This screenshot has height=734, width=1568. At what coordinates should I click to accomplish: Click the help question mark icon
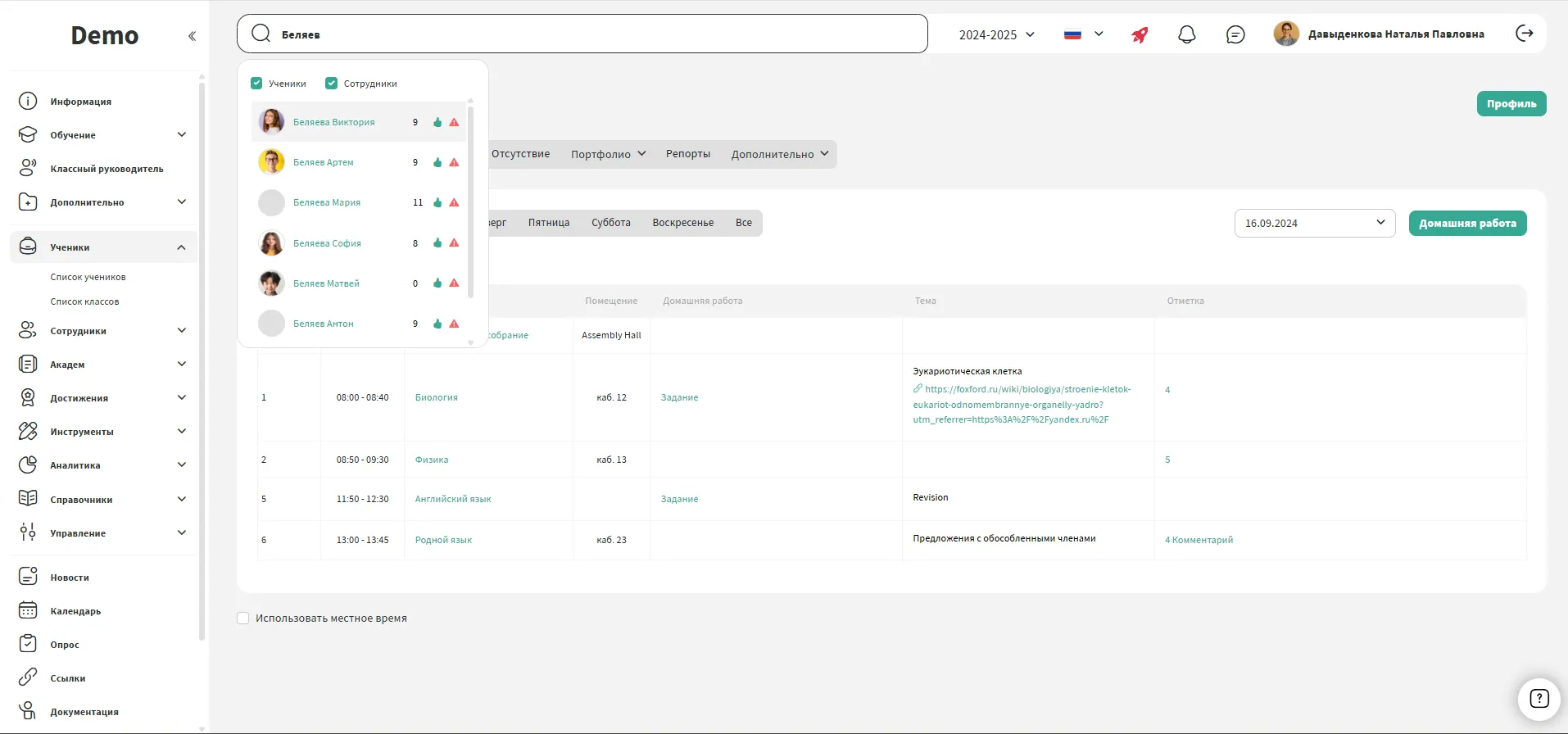(1539, 699)
